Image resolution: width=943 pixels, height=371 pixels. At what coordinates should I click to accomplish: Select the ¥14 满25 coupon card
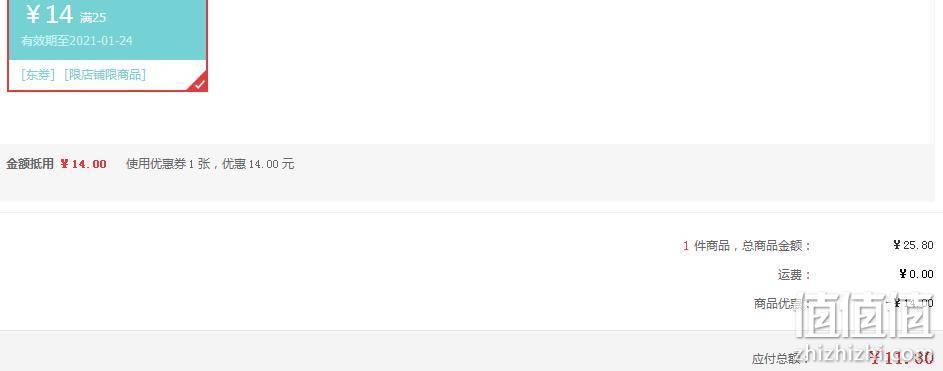tap(108, 46)
